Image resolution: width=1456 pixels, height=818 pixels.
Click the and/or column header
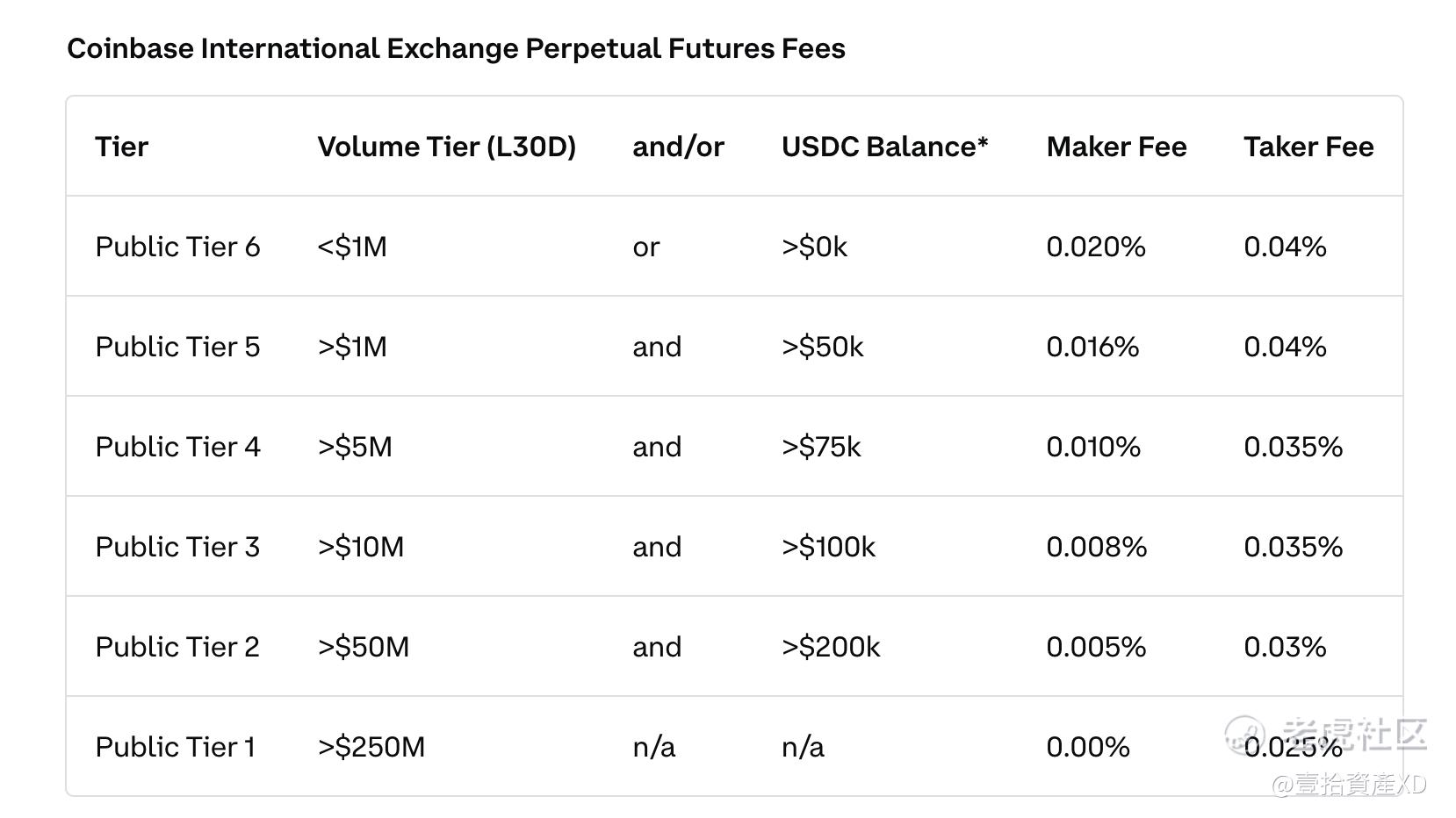(x=678, y=147)
